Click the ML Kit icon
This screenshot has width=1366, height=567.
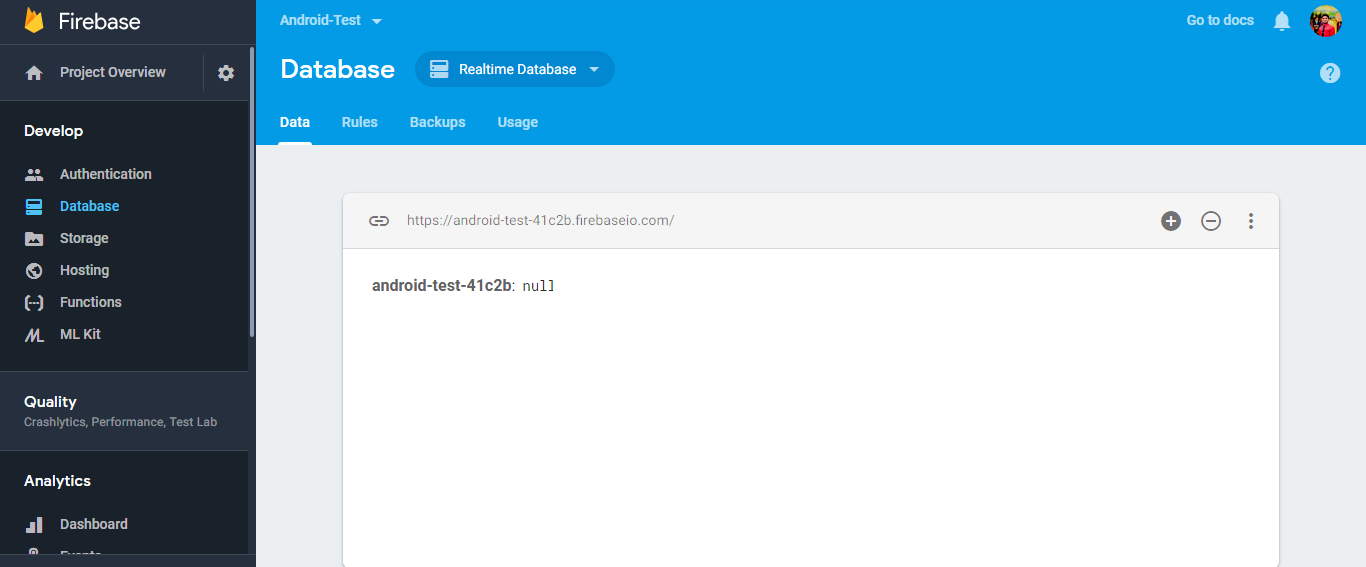(x=34, y=335)
